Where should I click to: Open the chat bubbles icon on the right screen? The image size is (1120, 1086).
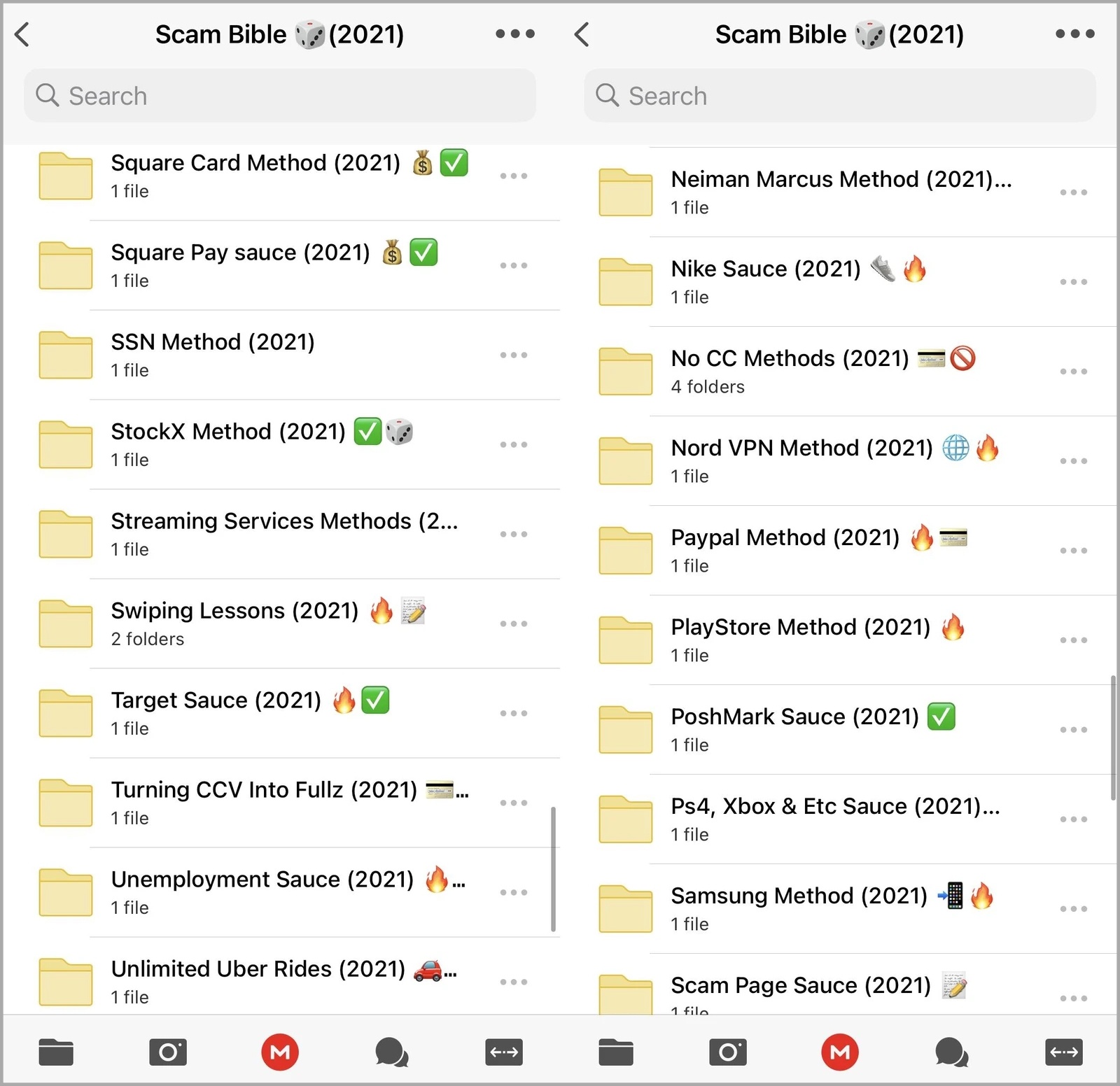(951, 1052)
